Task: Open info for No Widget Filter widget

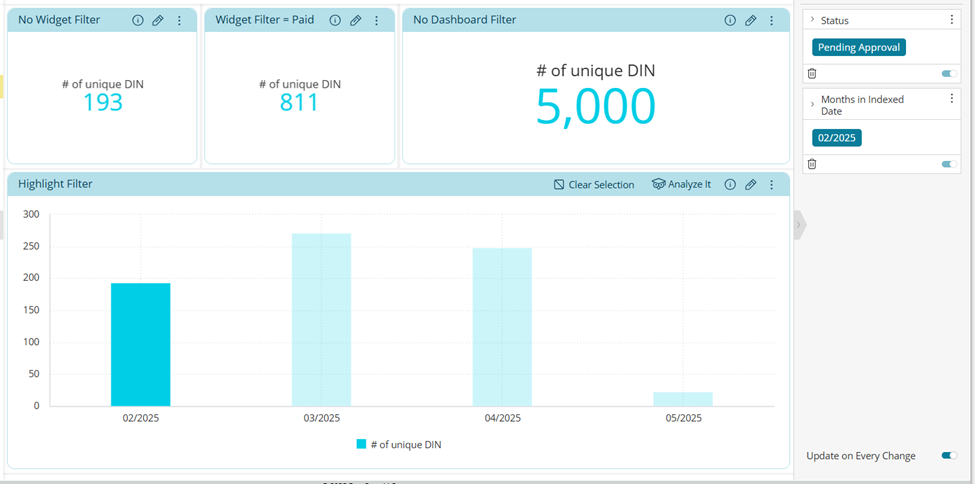Action: (x=137, y=21)
